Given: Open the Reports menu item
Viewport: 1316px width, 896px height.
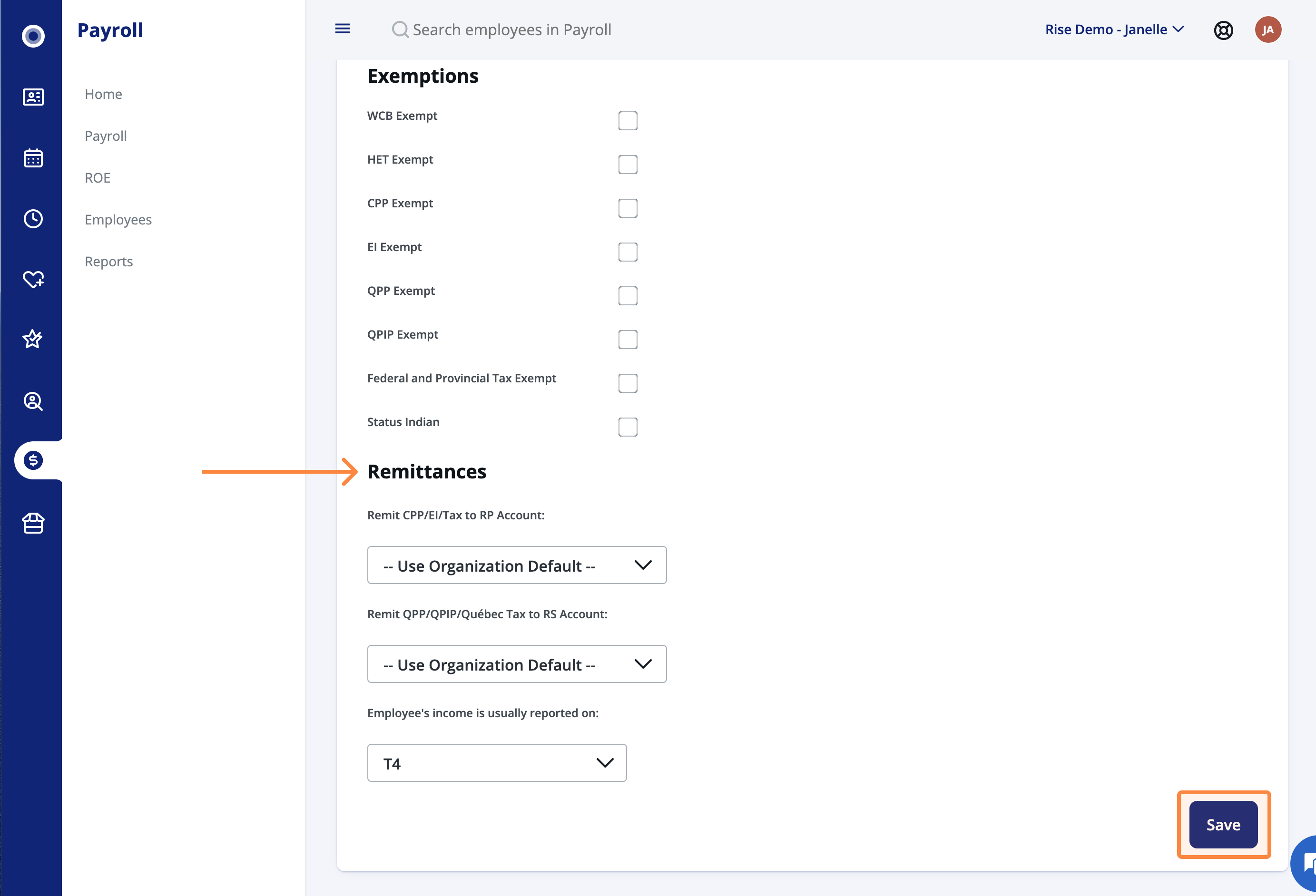Looking at the screenshot, I should point(109,262).
